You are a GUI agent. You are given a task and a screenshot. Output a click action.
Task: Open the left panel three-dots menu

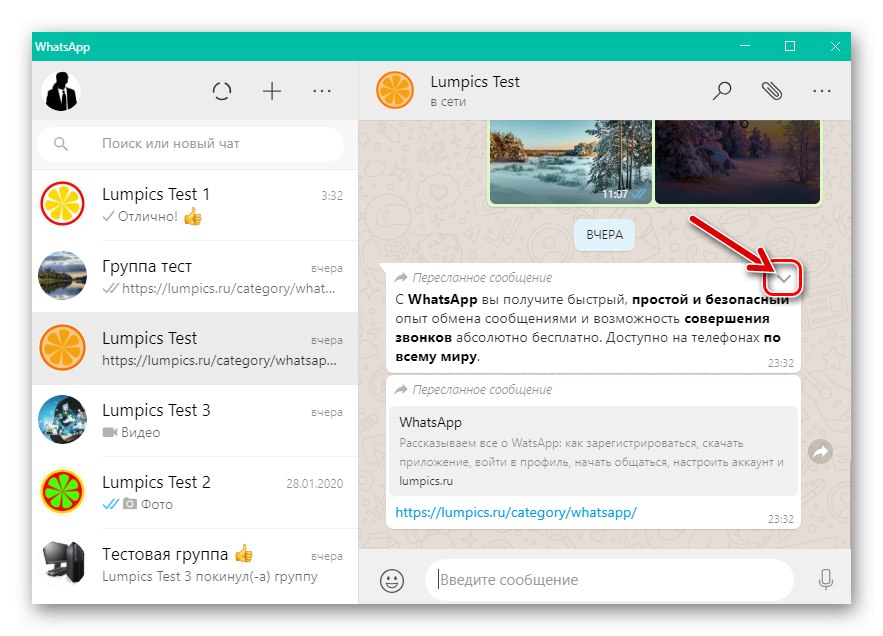pos(322,91)
